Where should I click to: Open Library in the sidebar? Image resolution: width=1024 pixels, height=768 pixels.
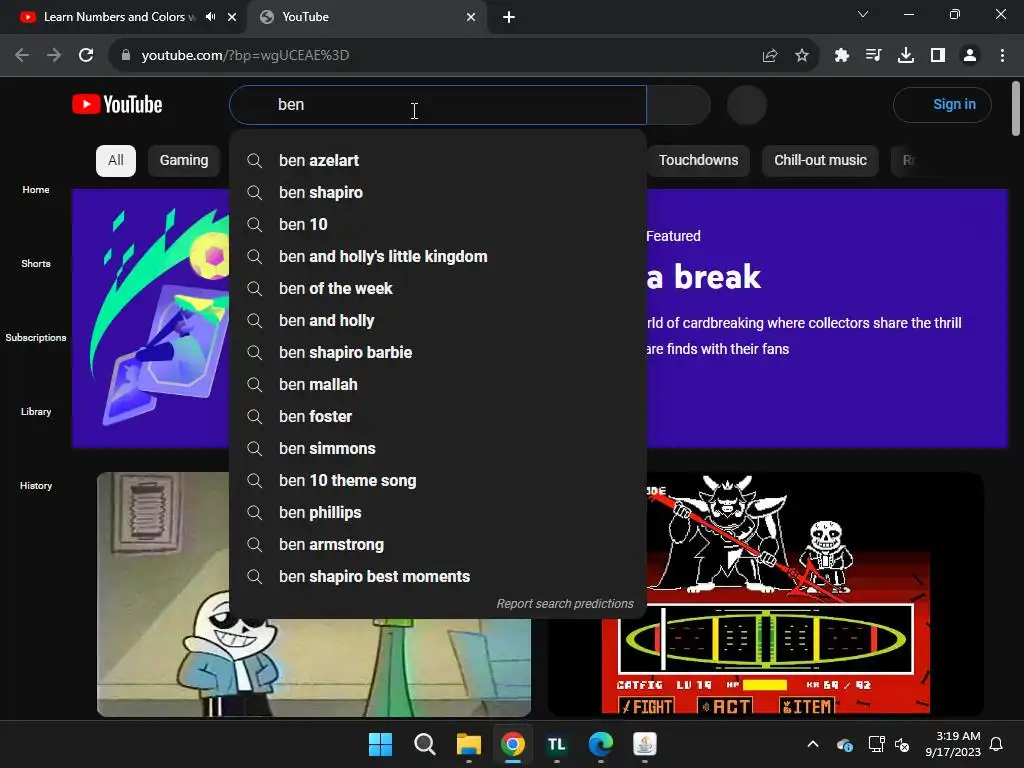point(36,411)
